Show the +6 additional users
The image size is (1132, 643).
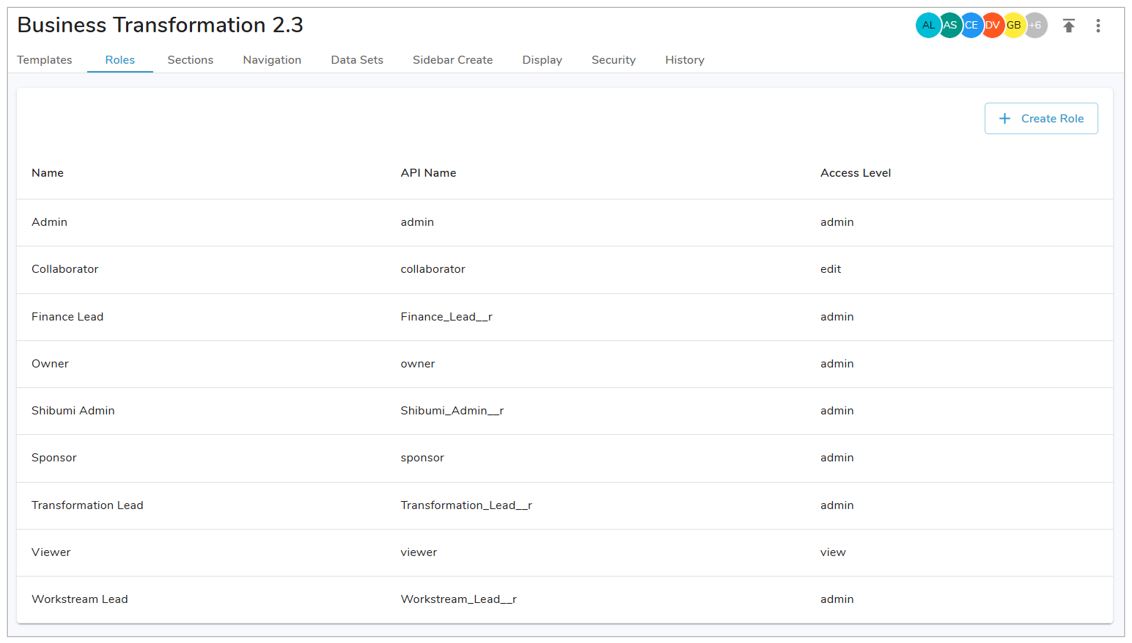coord(1036,26)
